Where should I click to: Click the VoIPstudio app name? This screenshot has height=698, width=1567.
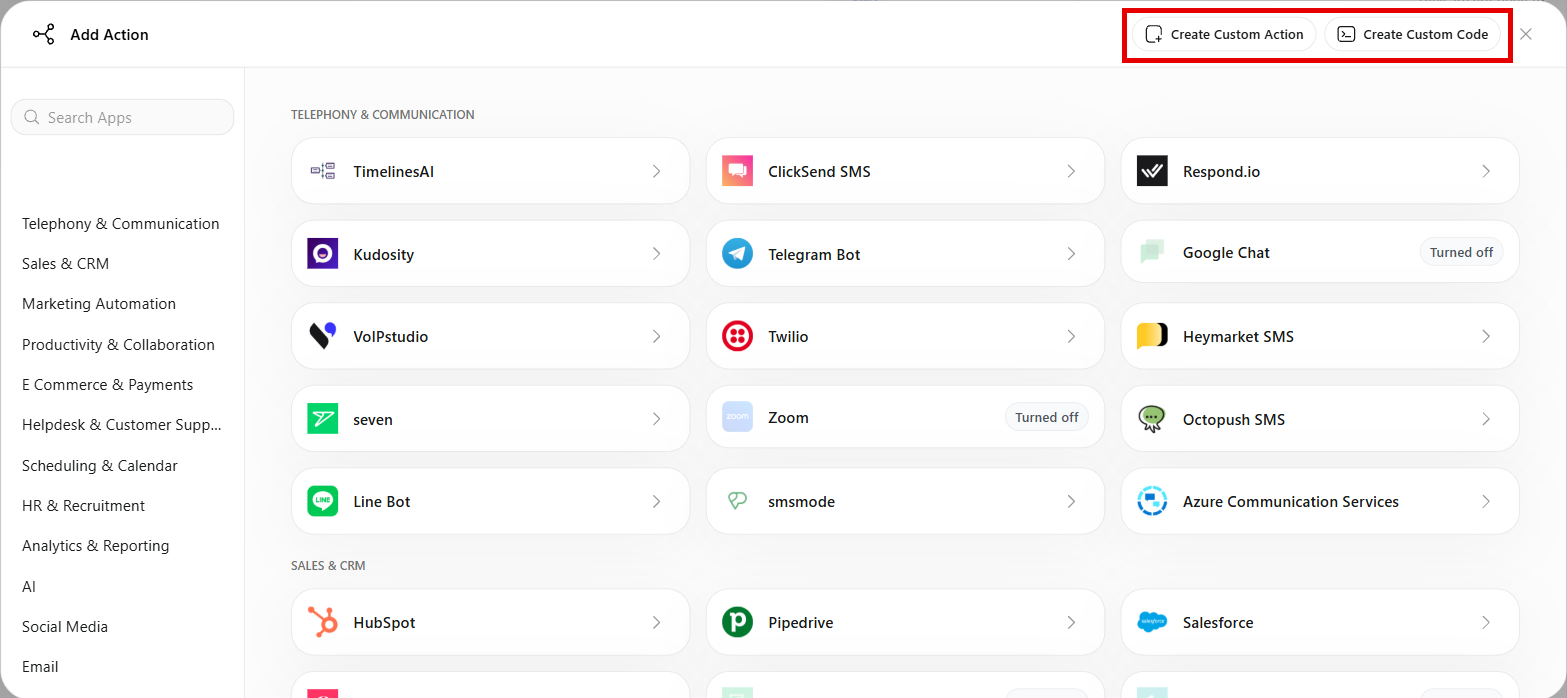[391, 337]
